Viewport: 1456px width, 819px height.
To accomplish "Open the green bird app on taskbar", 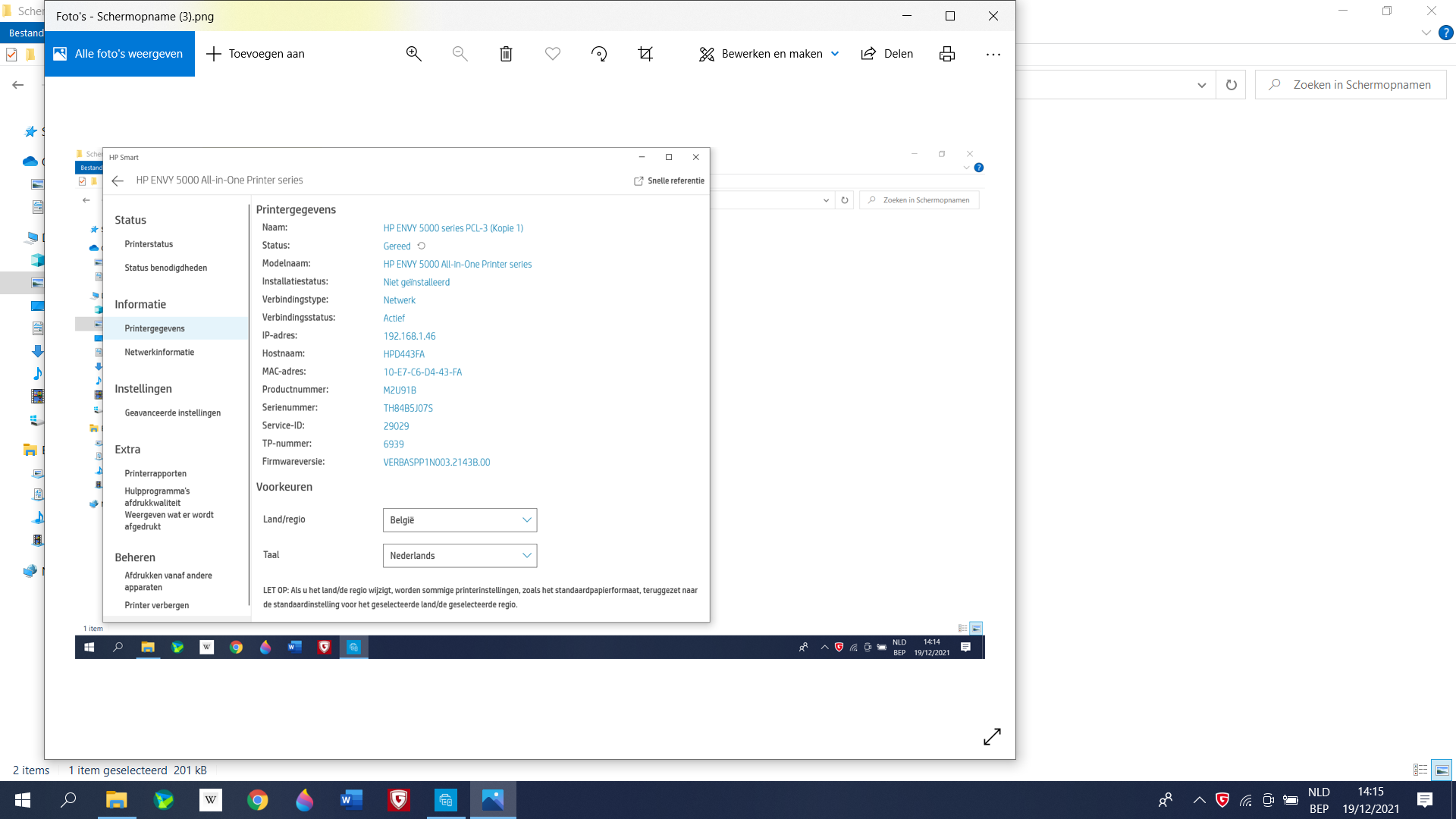I will tap(164, 800).
